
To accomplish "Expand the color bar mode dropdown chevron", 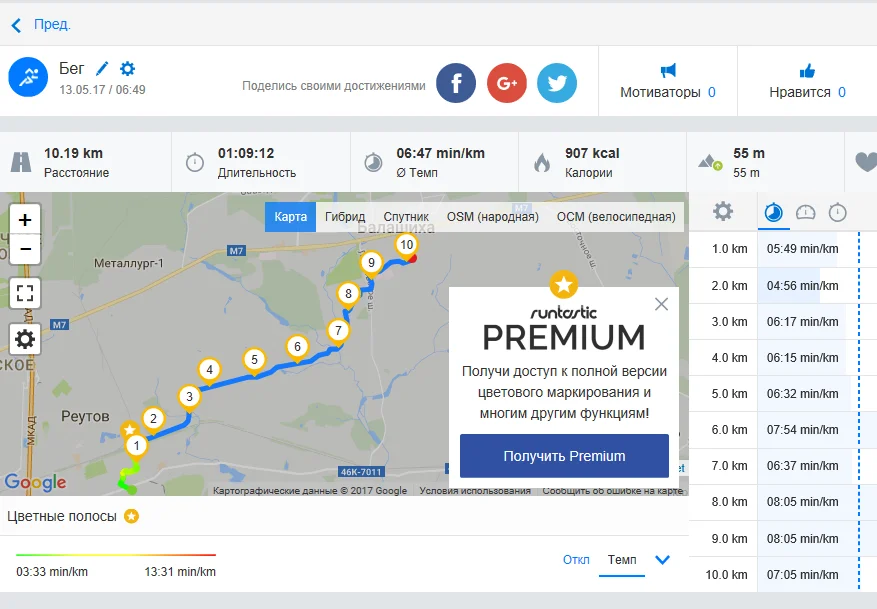I will point(662,560).
